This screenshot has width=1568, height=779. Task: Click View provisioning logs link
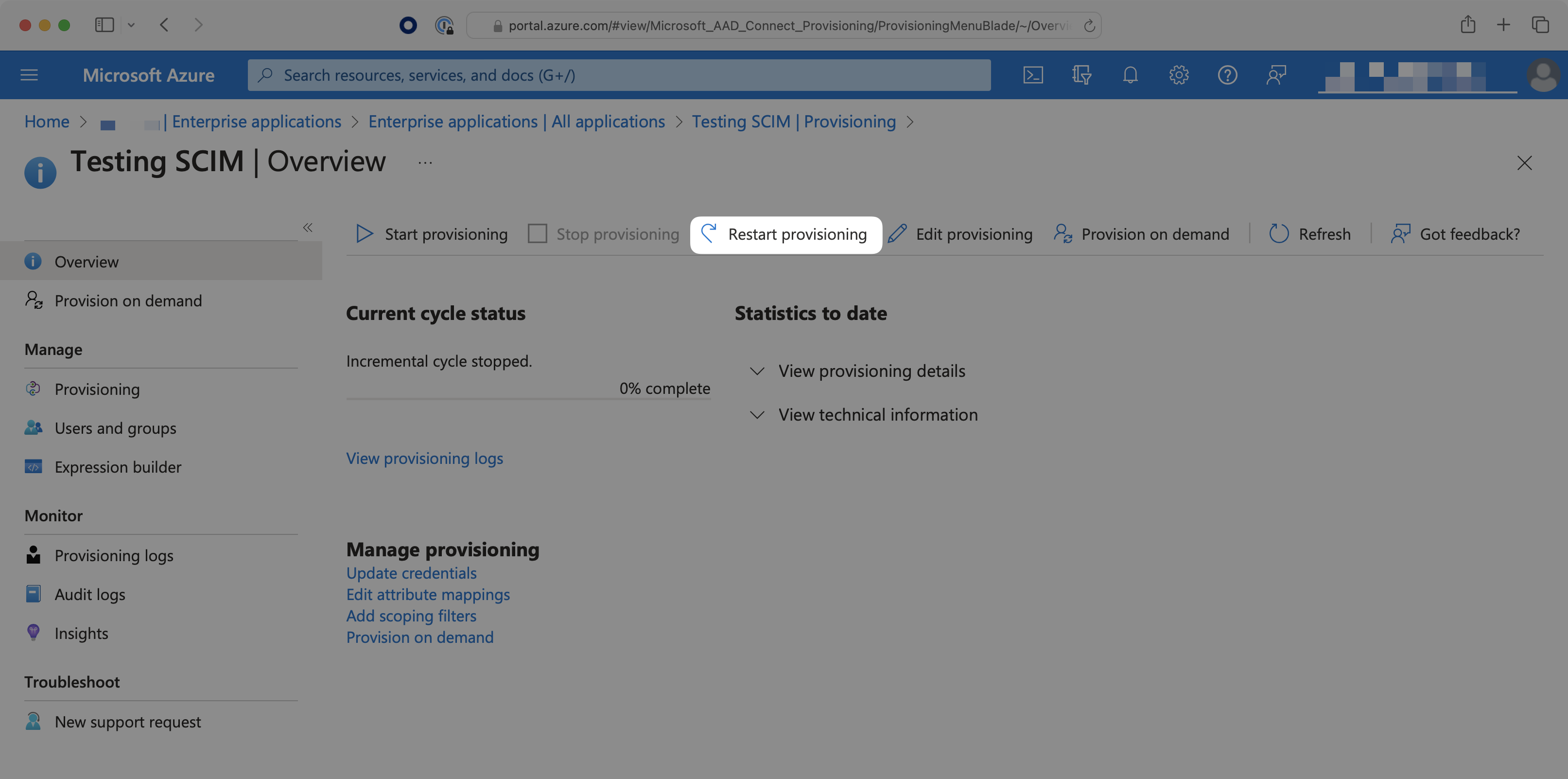tap(425, 457)
